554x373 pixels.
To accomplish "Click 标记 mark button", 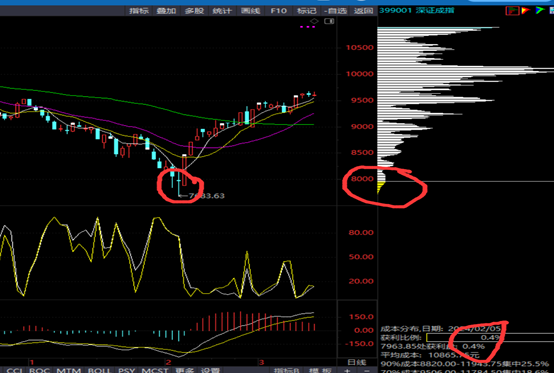I will pyautogui.click(x=306, y=11).
